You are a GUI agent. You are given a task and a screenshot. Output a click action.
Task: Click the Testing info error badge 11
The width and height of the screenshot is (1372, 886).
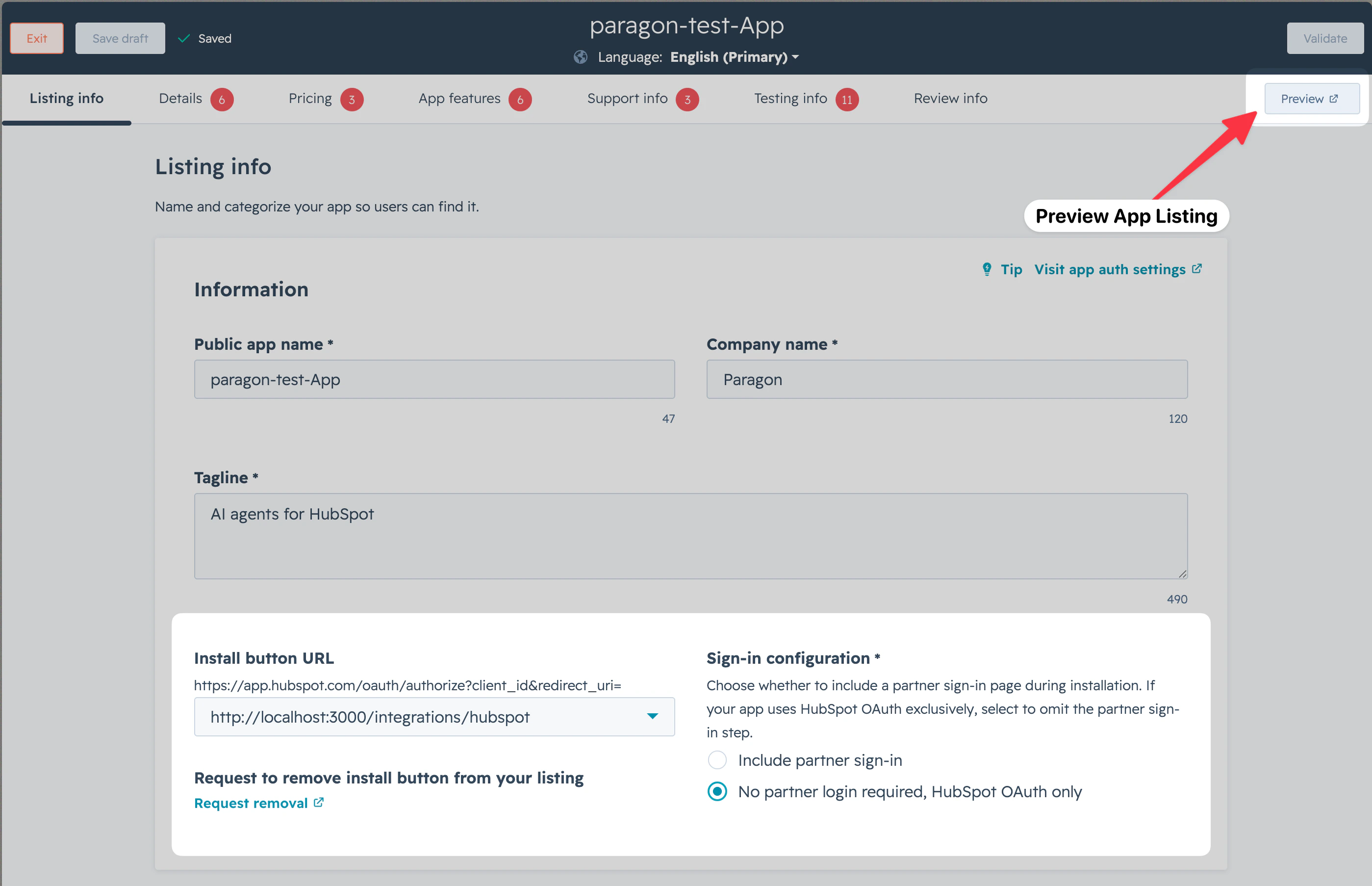click(847, 100)
